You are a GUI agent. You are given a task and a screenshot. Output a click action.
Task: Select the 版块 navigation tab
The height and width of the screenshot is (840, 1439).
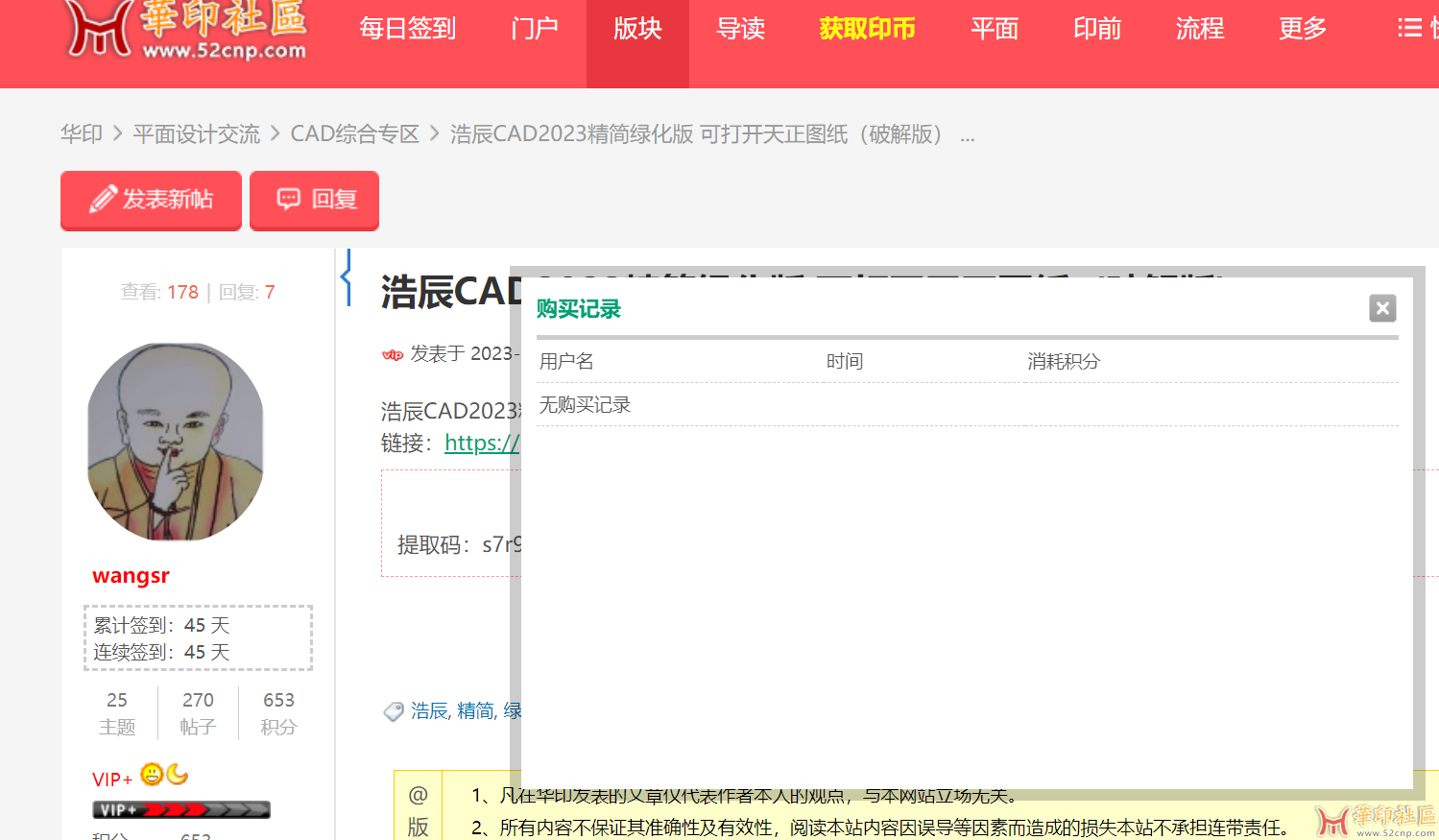637,29
